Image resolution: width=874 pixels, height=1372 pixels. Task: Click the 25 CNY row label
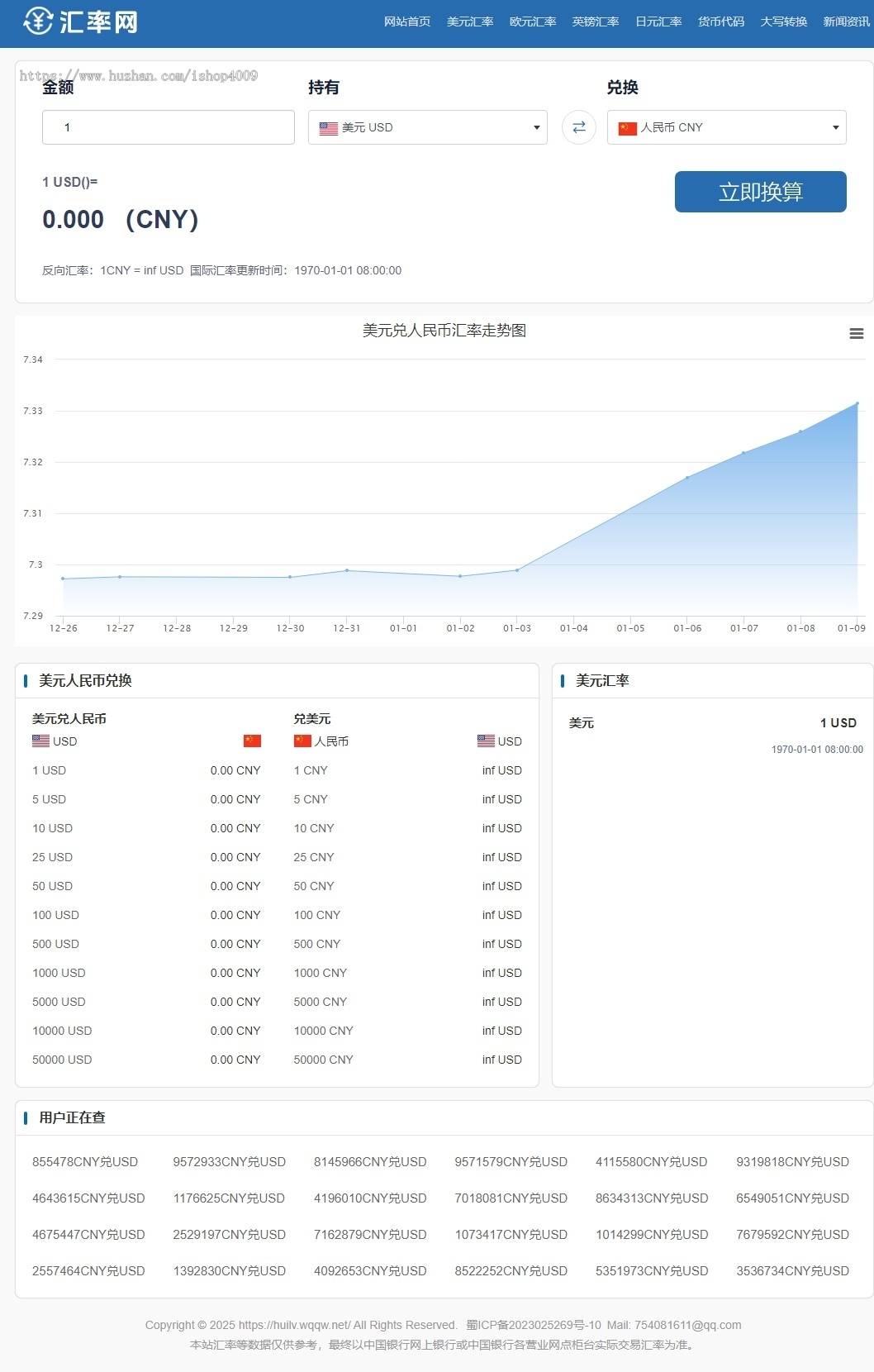[314, 857]
